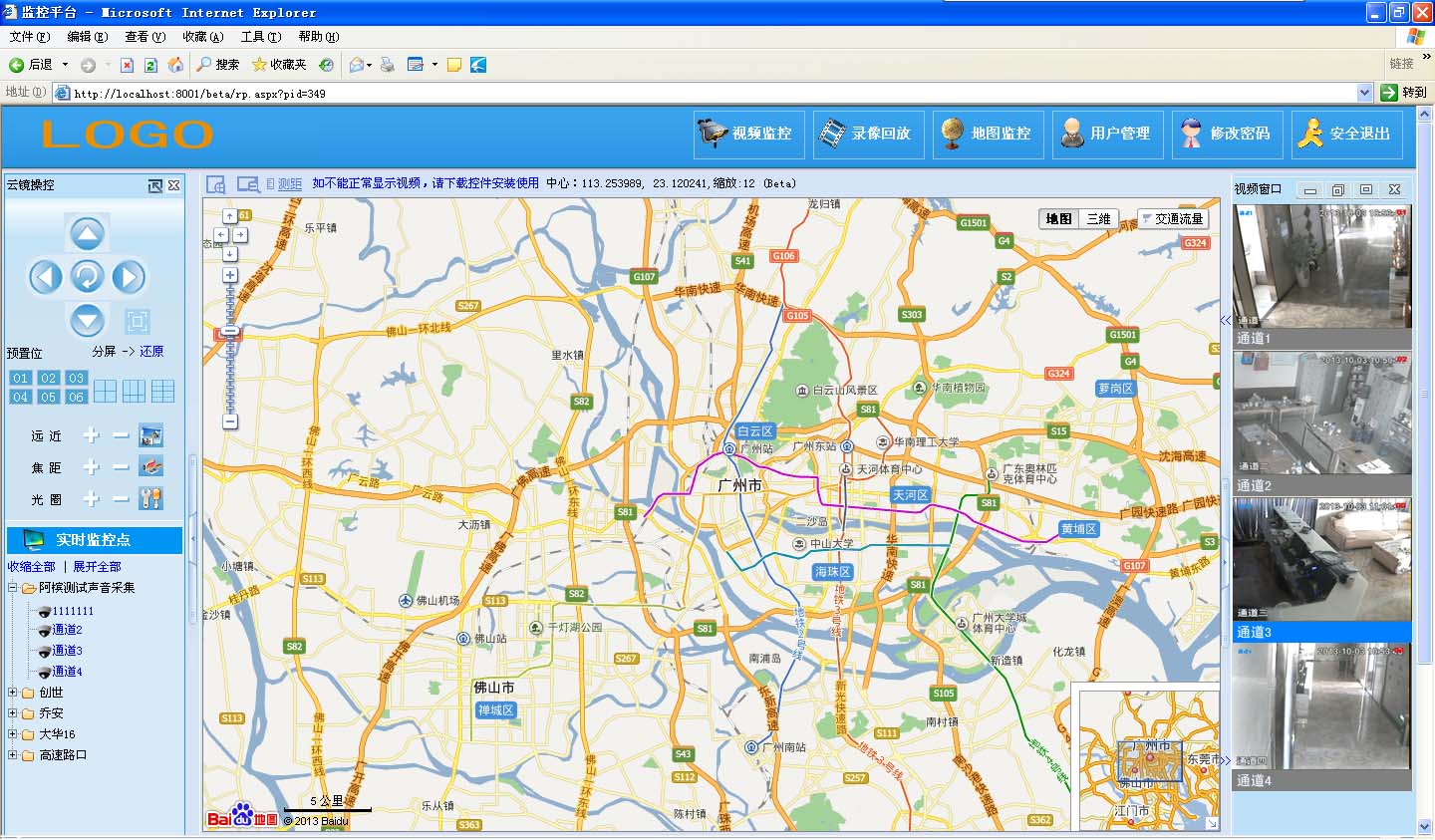Select the nine-pane split screen layout

[163, 390]
